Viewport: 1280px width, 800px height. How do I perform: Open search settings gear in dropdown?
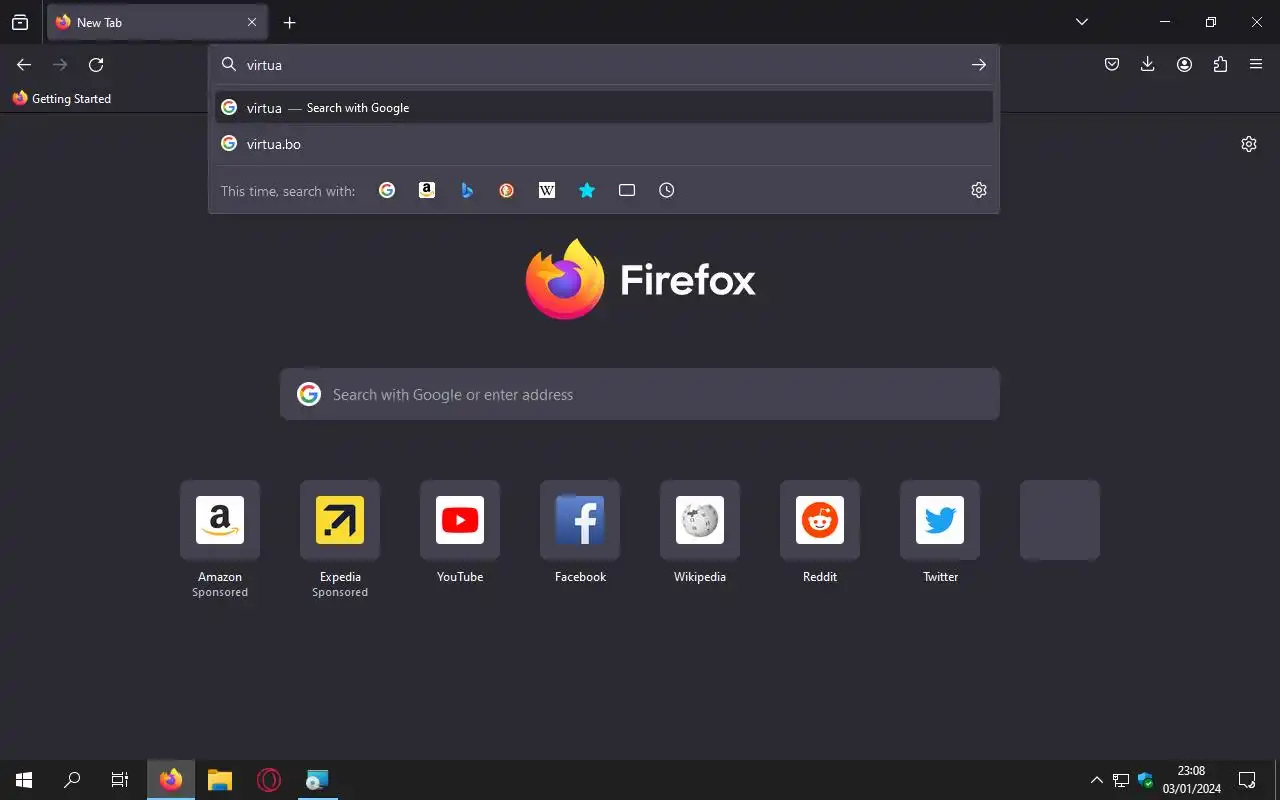point(979,190)
